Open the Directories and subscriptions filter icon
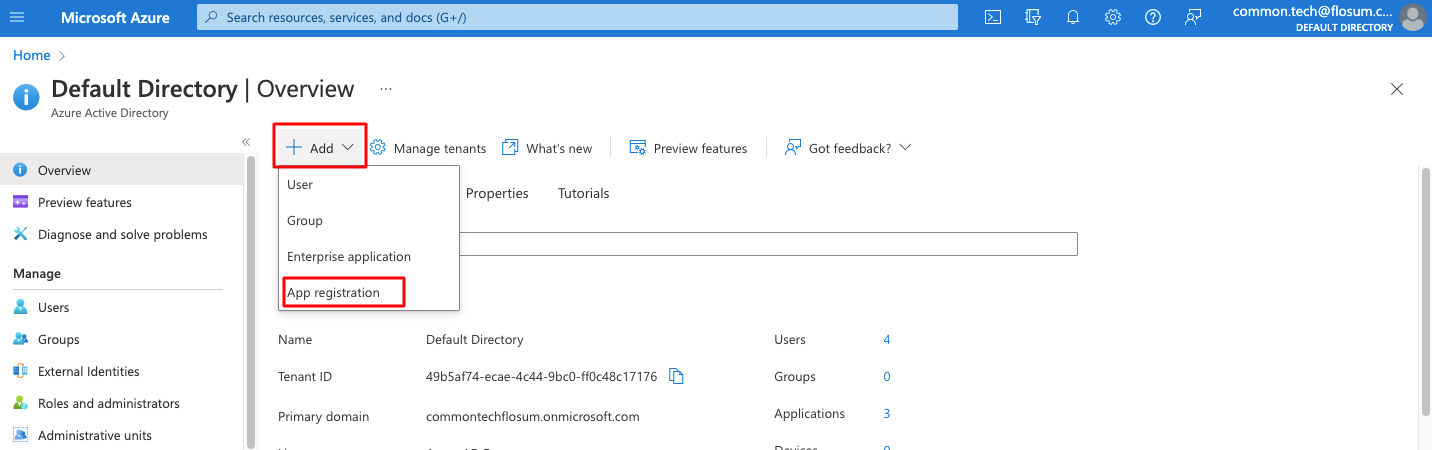 pos(1033,17)
